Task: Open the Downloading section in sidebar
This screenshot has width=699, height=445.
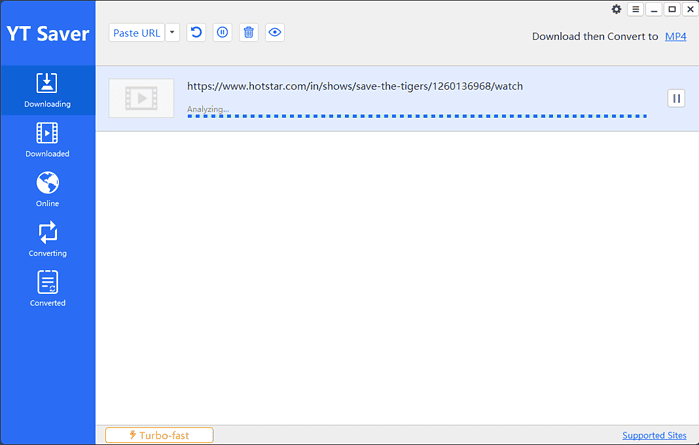Action: pyautogui.click(x=47, y=90)
